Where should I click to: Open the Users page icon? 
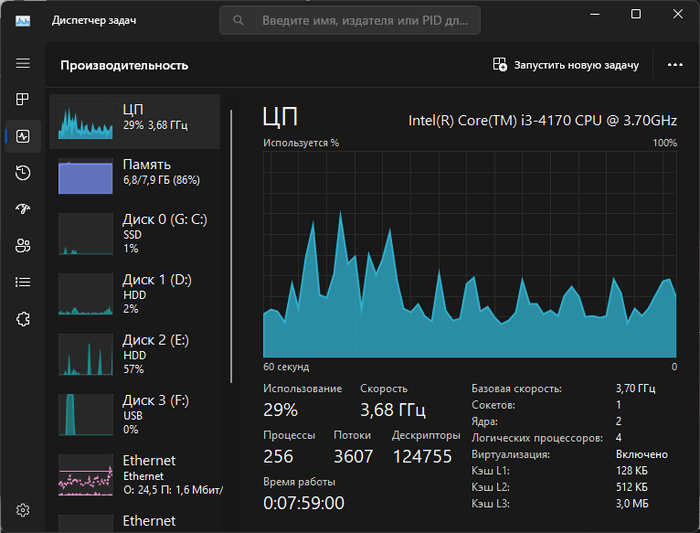click(23, 245)
